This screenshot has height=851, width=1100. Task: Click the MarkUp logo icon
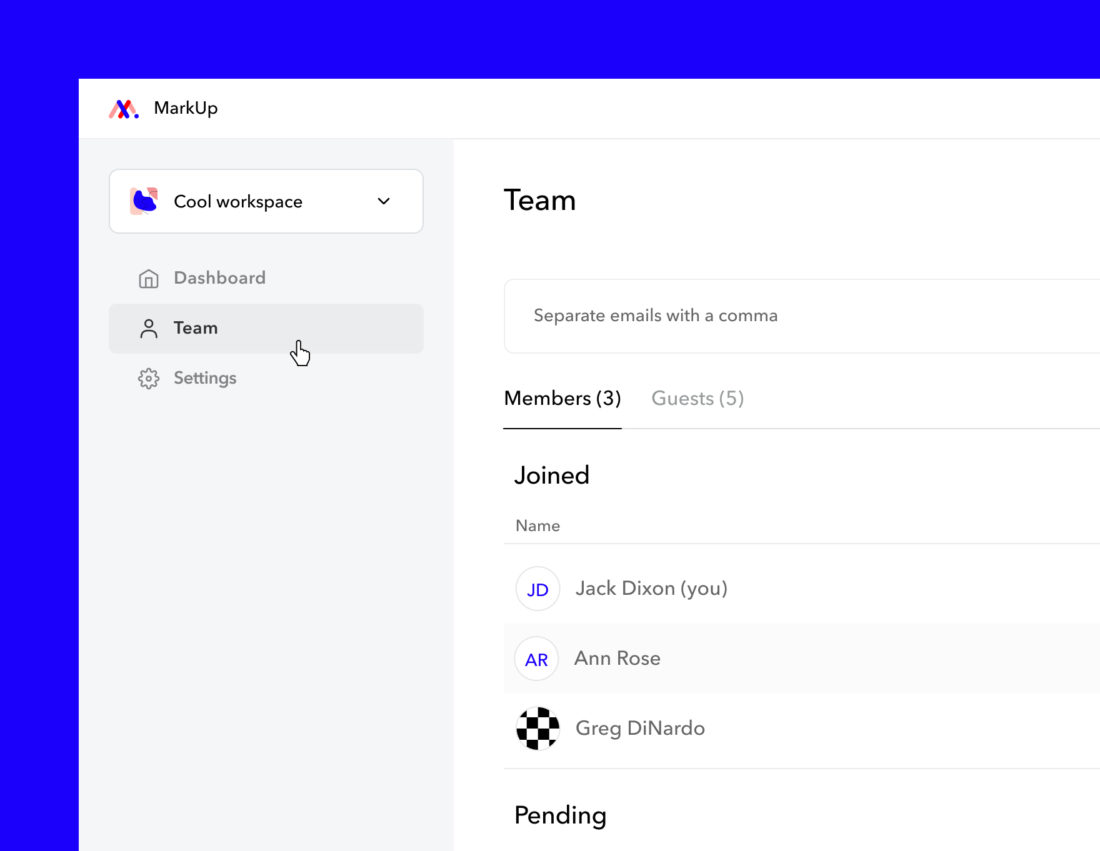[122, 108]
